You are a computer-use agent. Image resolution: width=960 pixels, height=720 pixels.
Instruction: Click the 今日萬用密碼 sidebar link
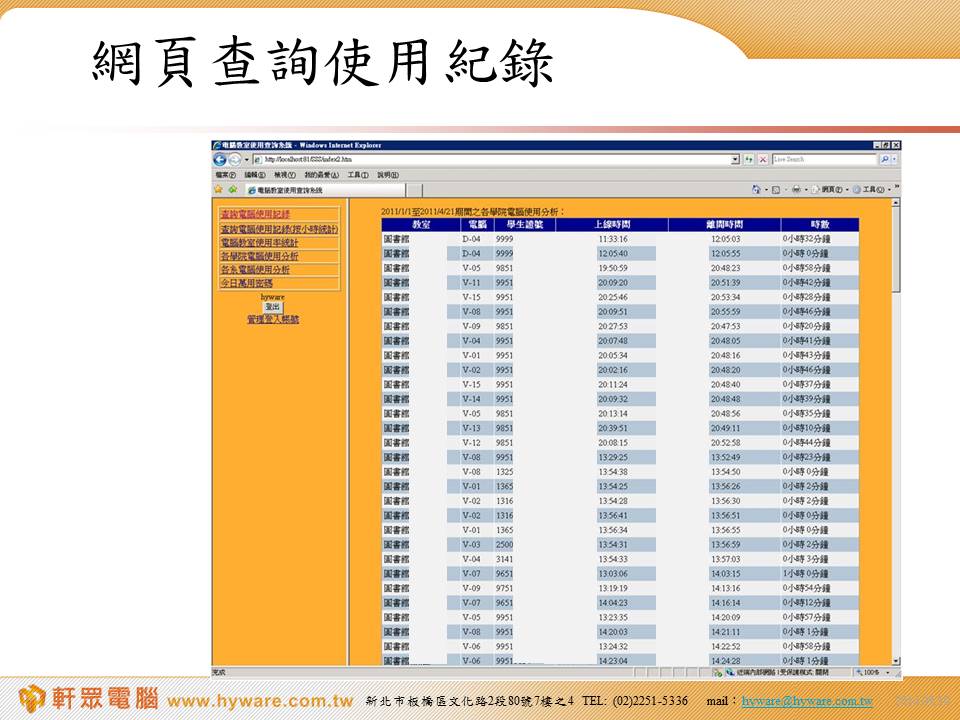click(246, 284)
